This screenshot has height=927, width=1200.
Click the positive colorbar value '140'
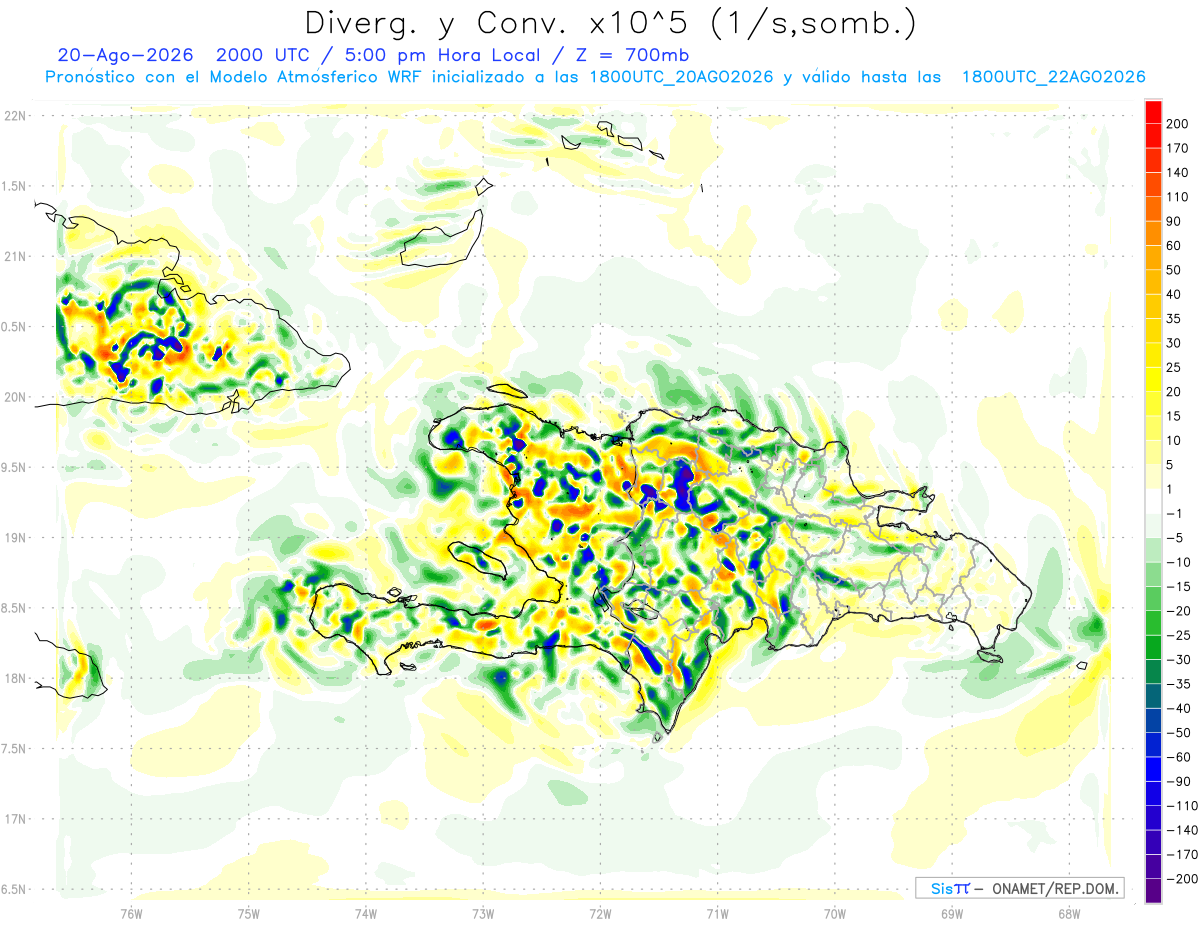tap(1177, 173)
